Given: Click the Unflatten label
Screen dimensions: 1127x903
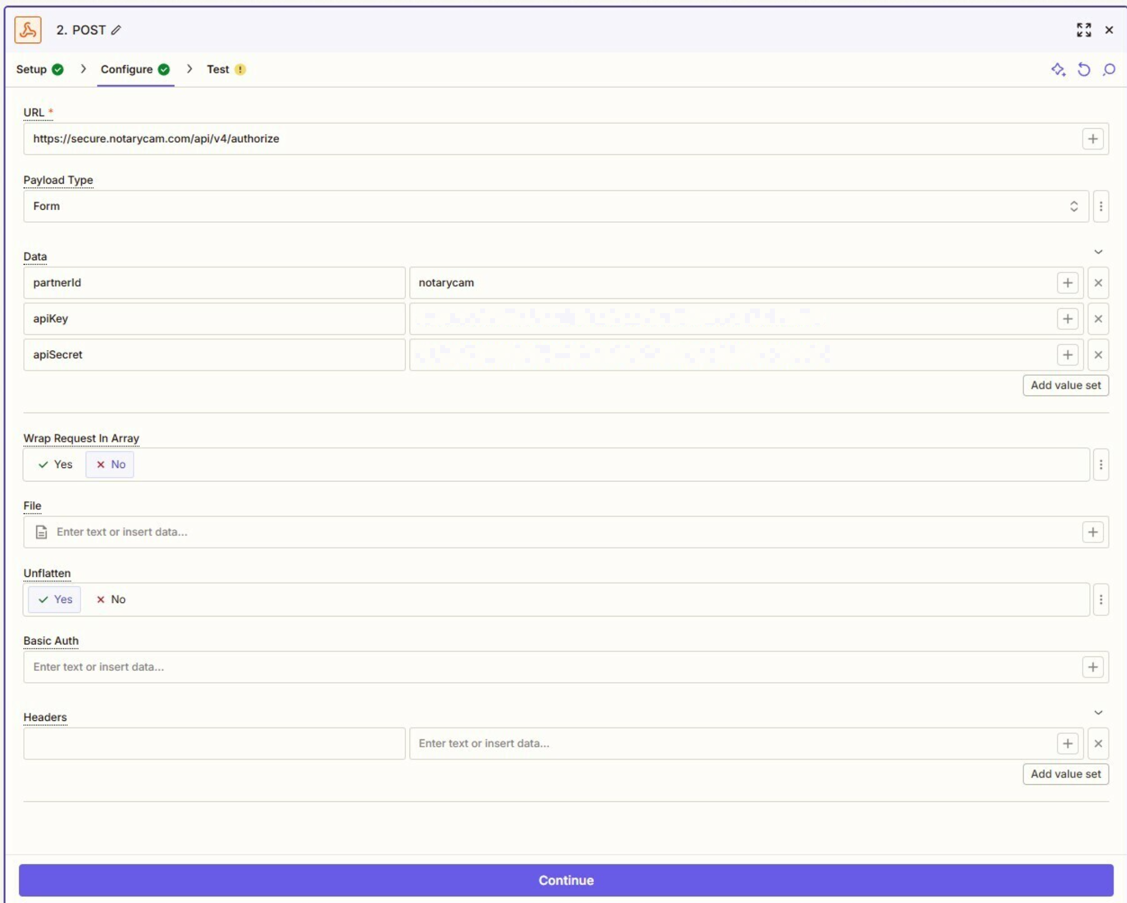Looking at the screenshot, I should coord(47,573).
